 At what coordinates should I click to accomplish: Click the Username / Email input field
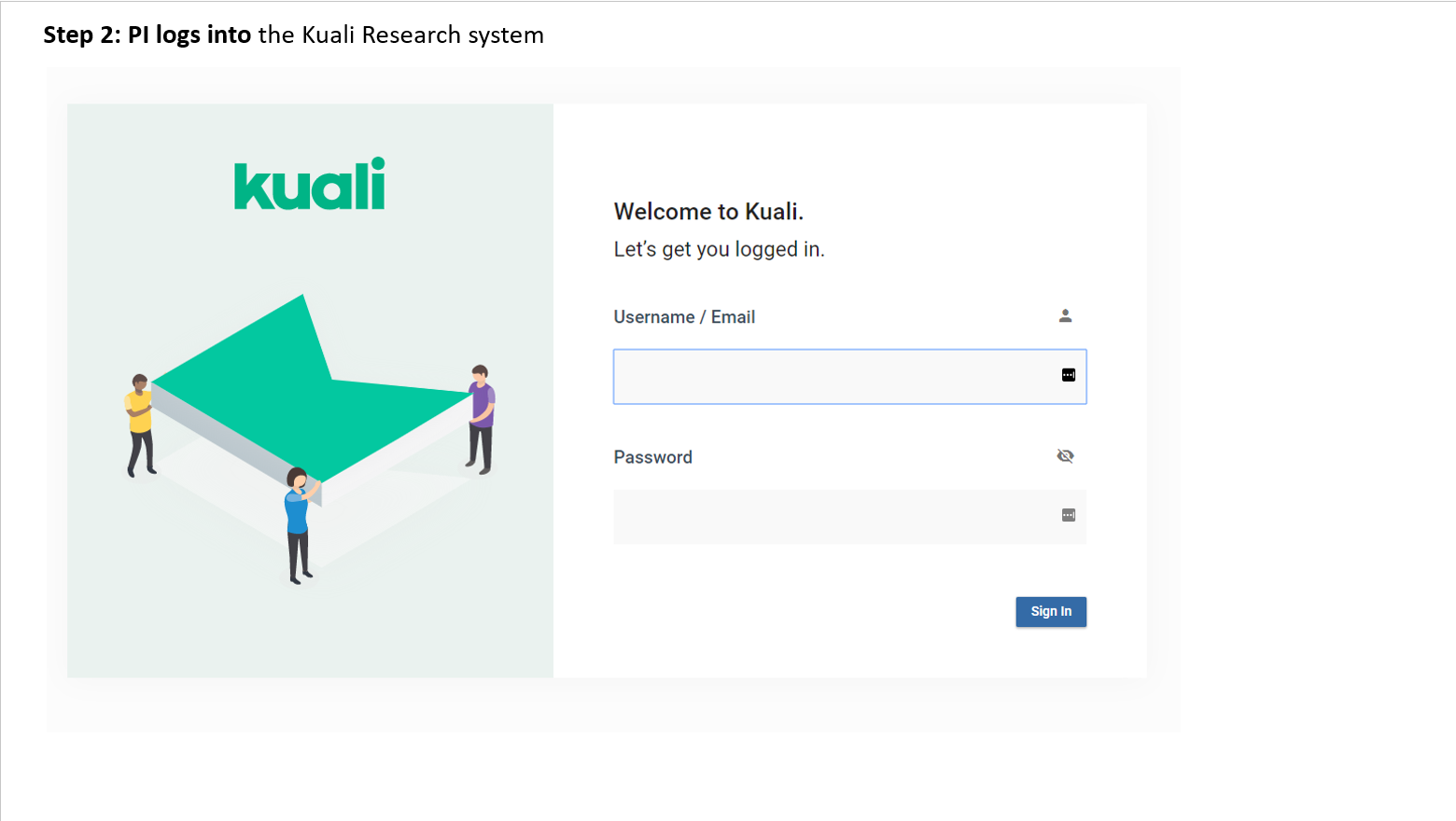849,377
